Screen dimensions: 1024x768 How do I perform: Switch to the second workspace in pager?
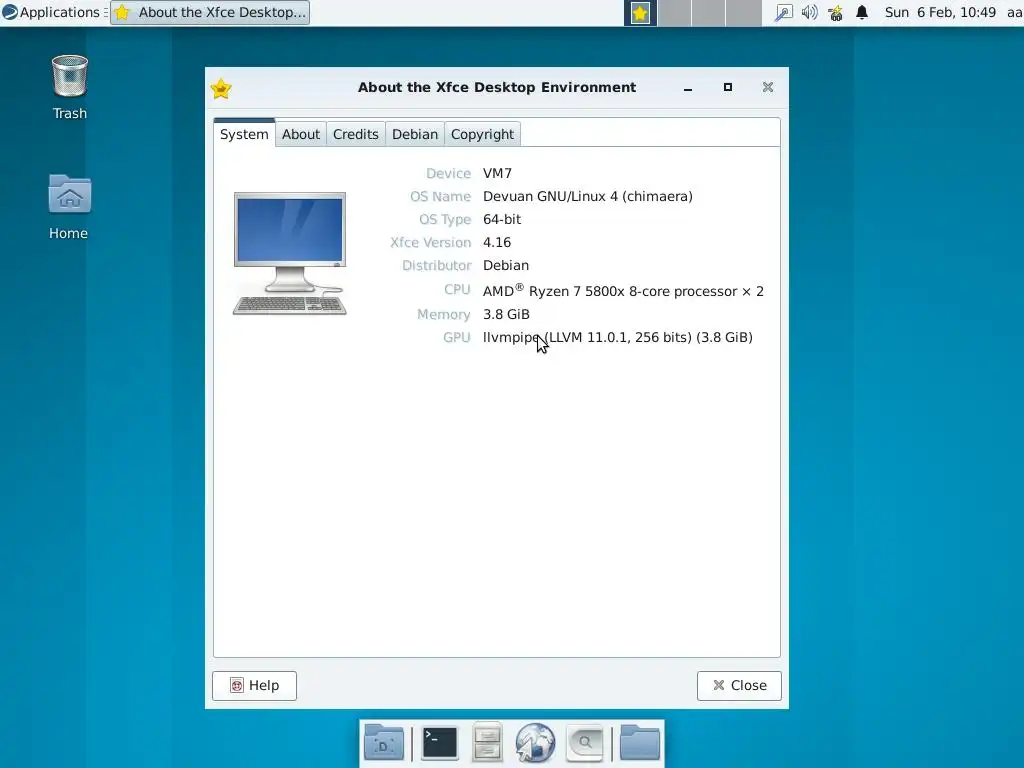(x=675, y=13)
